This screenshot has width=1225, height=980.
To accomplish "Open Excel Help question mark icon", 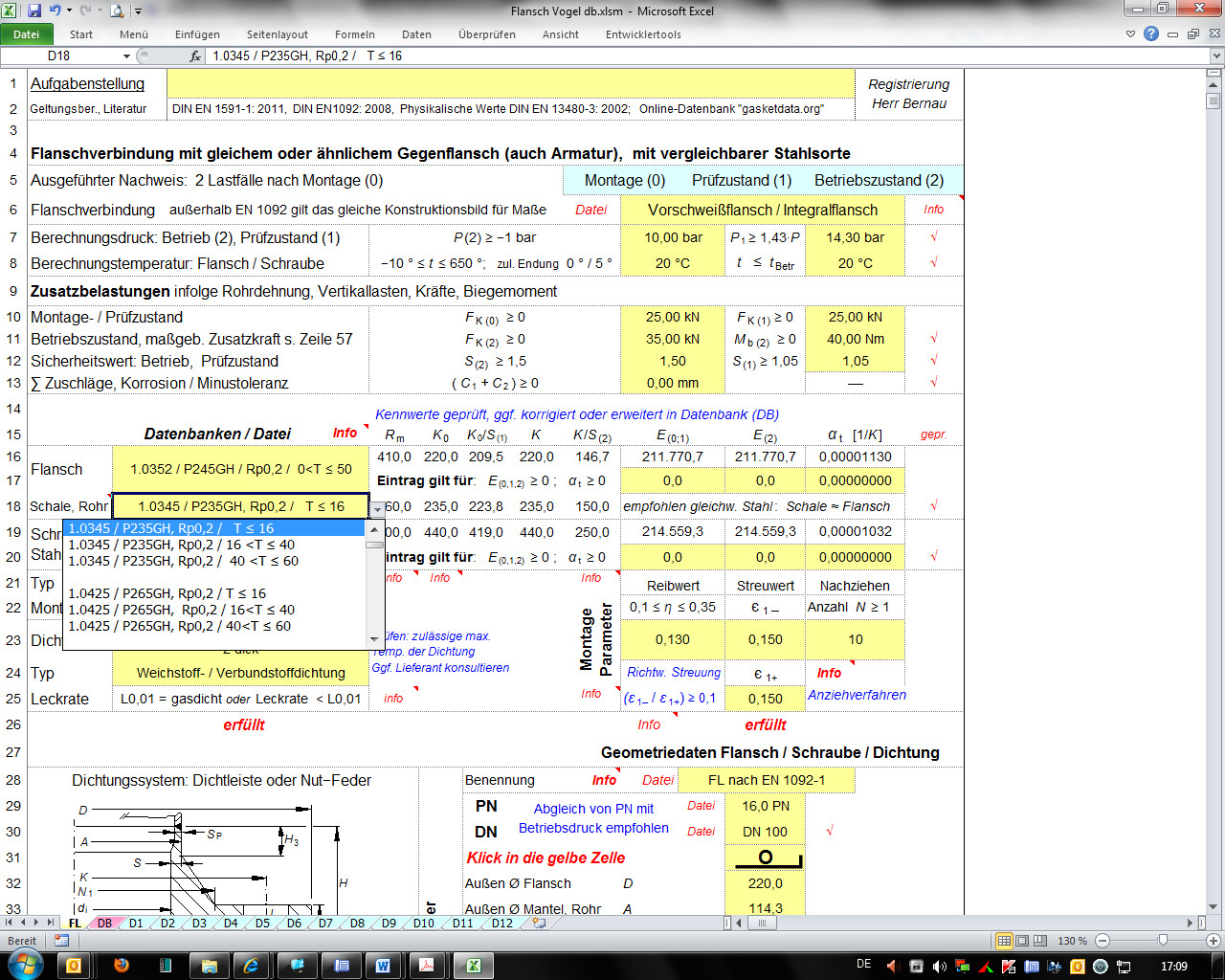I will 1151,33.
